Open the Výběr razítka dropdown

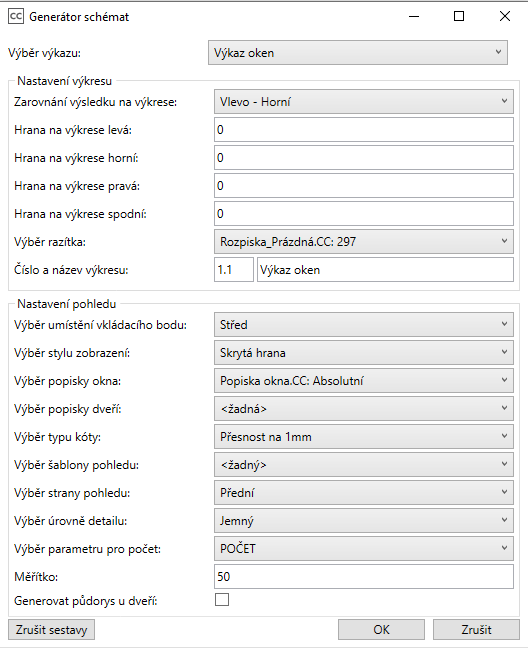(364, 242)
